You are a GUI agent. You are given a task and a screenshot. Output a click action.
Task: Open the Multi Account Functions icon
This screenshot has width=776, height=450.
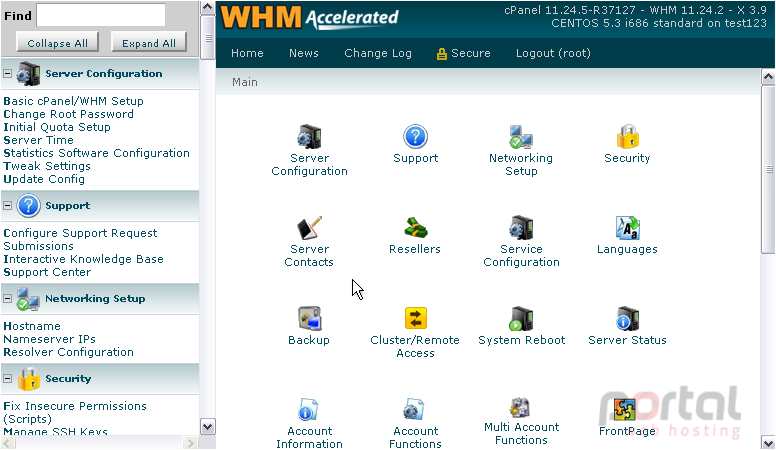[x=521, y=408]
